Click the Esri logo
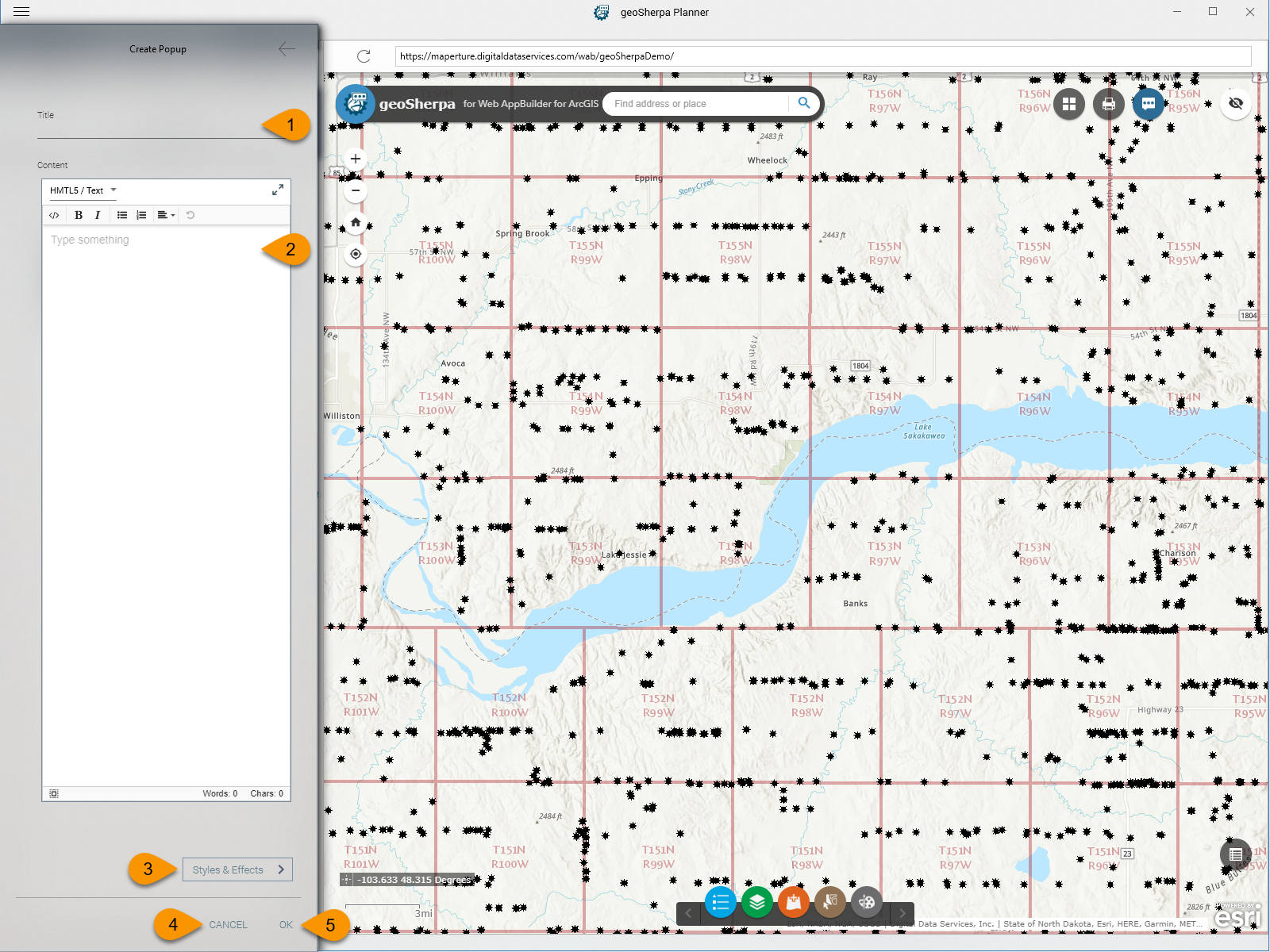The width and height of the screenshot is (1270, 952). 1238,916
